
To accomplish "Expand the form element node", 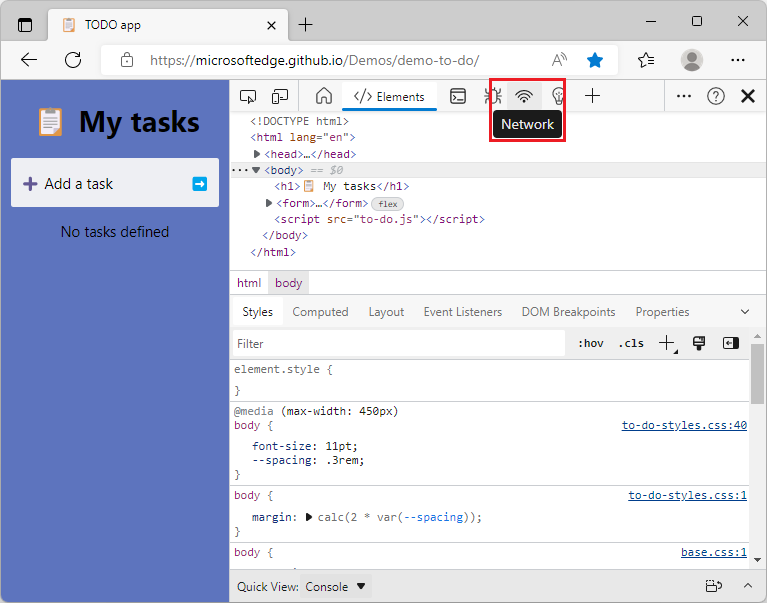I will pyautogui.click(x=269, y=203).
